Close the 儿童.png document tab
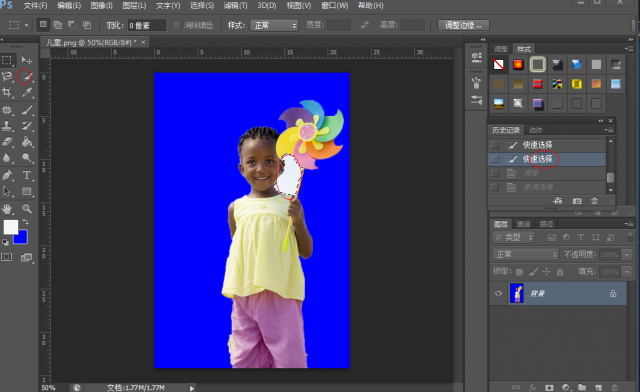This screenshot has height=392, width=640. point(143,42)
